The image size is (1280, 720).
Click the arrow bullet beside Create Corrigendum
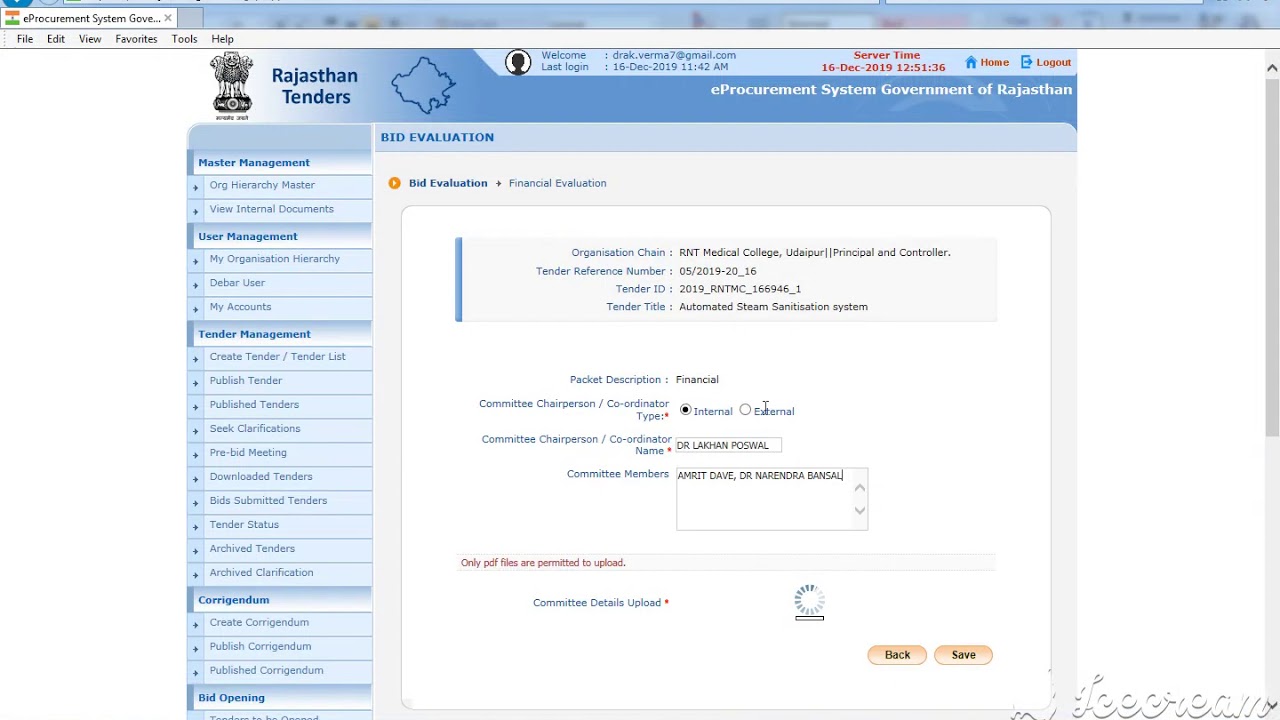click(196, 625)
